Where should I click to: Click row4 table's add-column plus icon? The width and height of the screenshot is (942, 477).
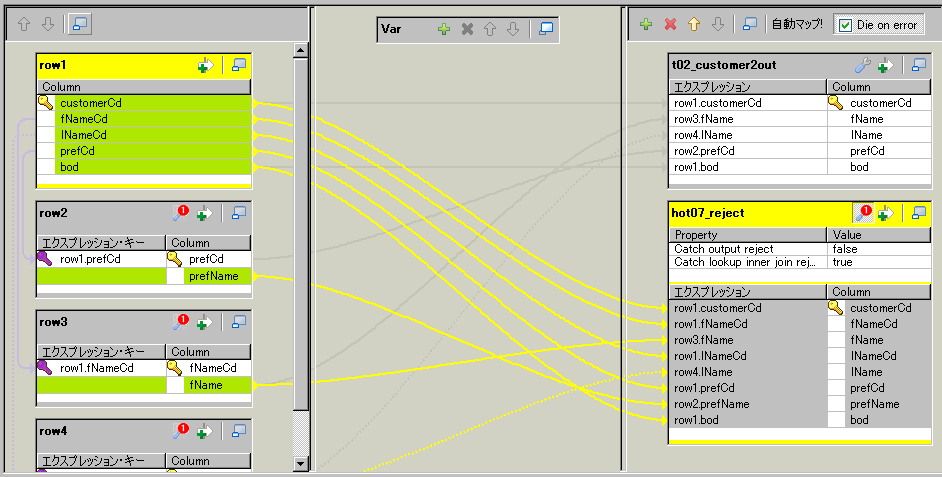[205, 431]
